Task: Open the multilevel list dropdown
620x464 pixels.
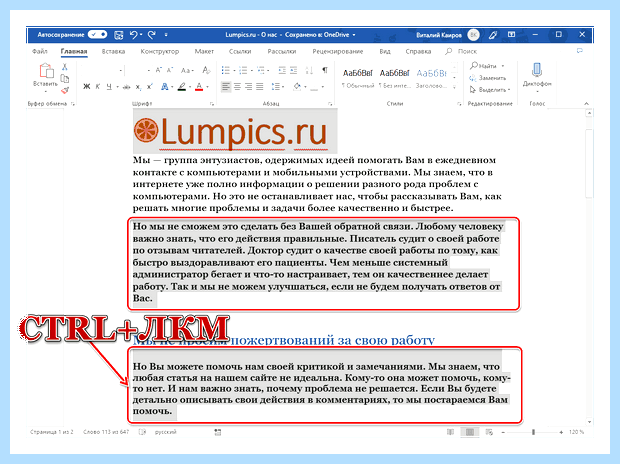Action: (x=268, y=71)
